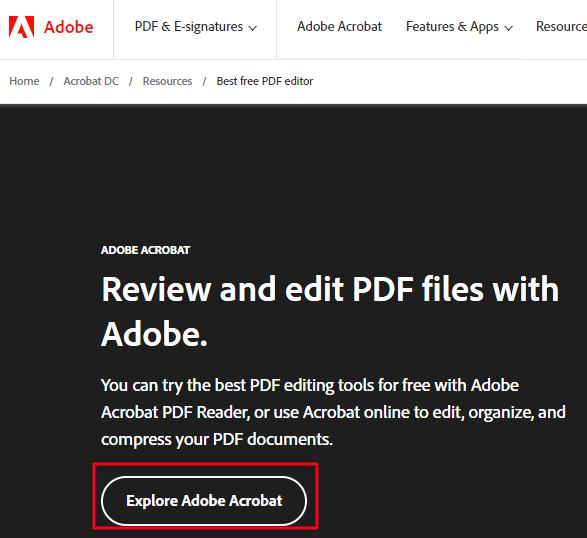Click the slash separator after Home
The image size is (587, 538).
click(51, 81)
